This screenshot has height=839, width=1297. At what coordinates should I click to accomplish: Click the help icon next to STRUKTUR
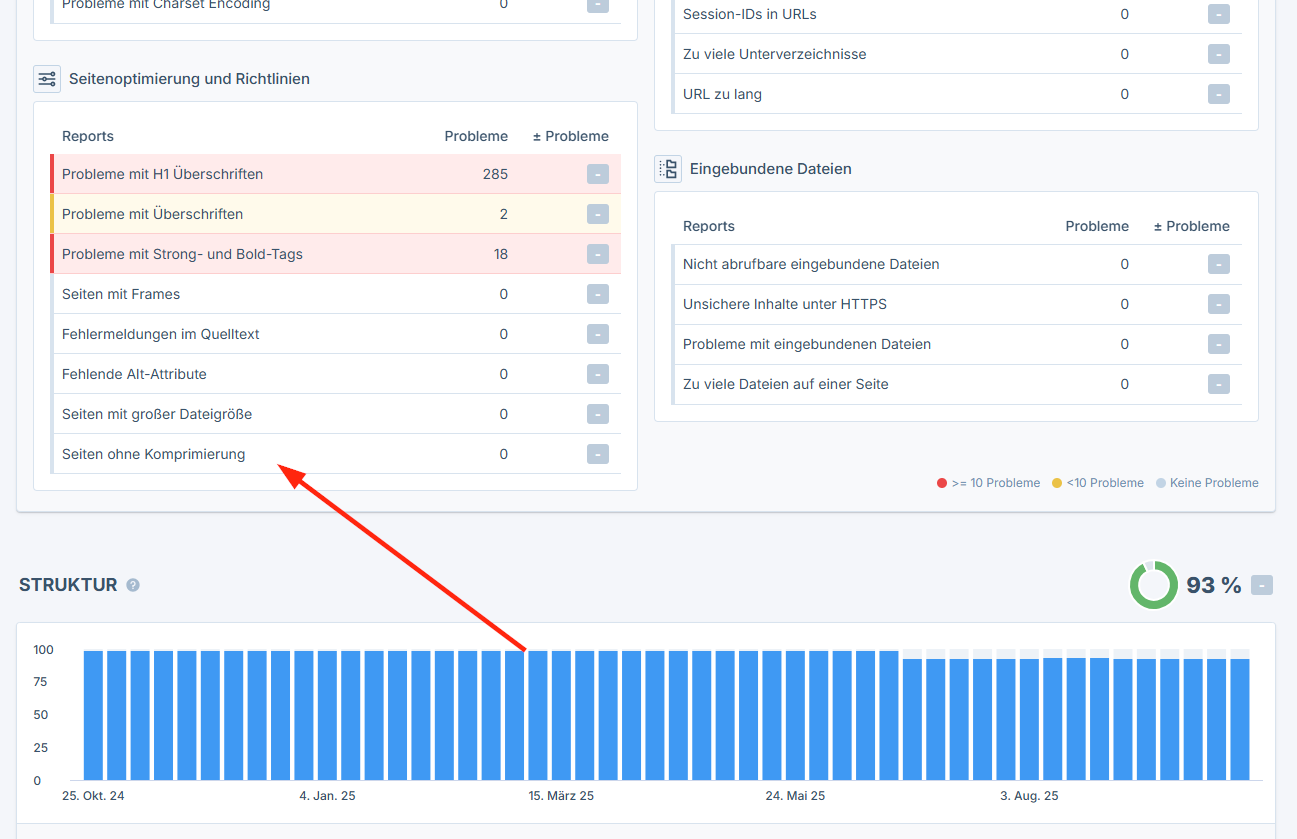[x=133, y=585]
